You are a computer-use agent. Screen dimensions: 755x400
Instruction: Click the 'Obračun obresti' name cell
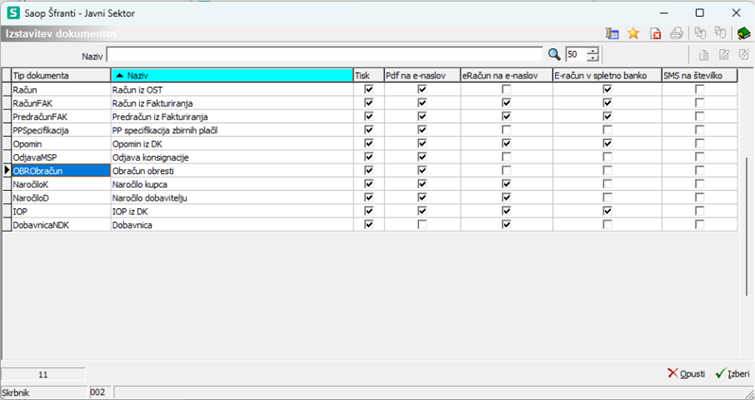pyautogui.click(x=232, y=170)
